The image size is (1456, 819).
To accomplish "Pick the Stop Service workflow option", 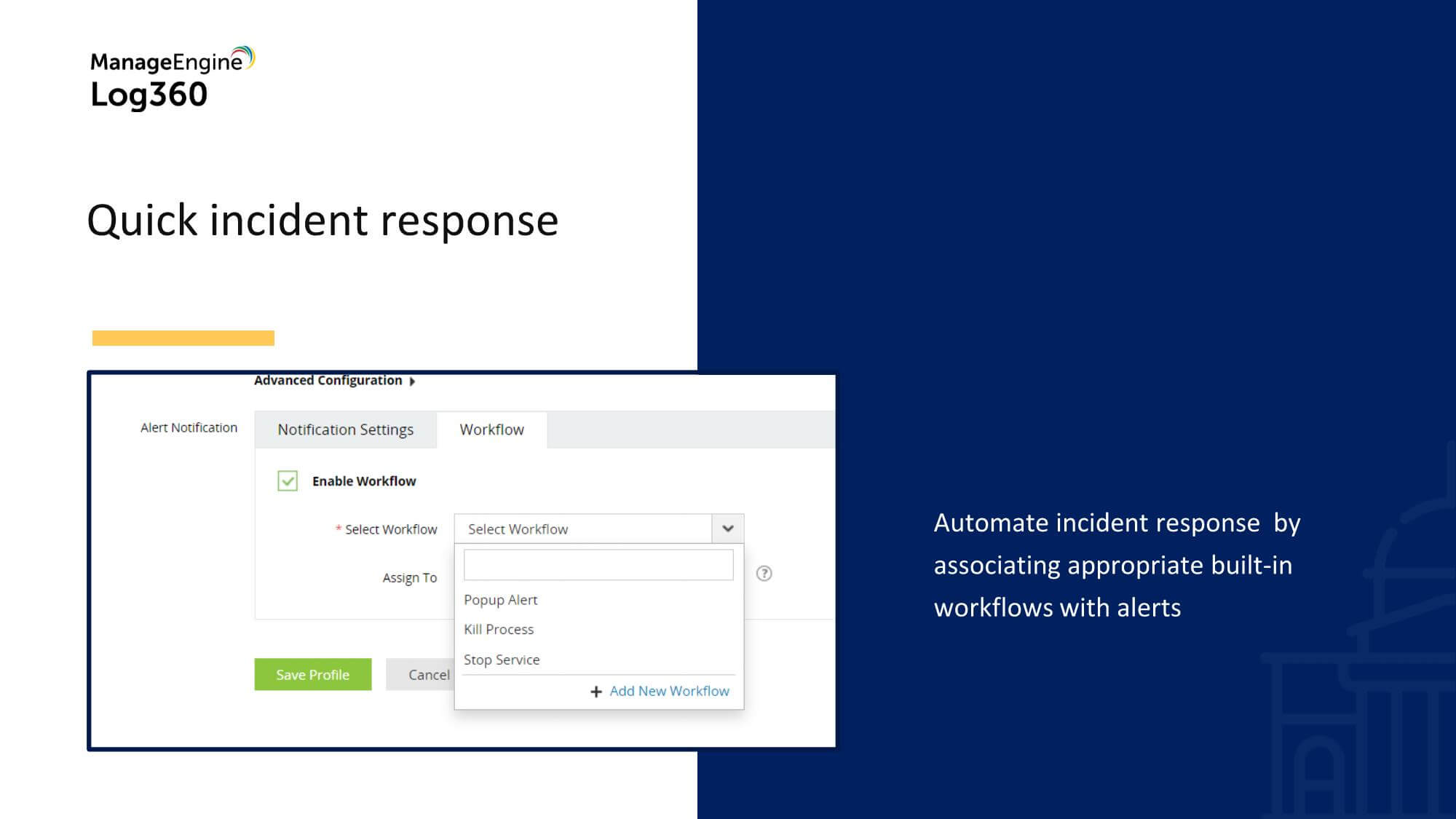I will (x=502, y=660).
